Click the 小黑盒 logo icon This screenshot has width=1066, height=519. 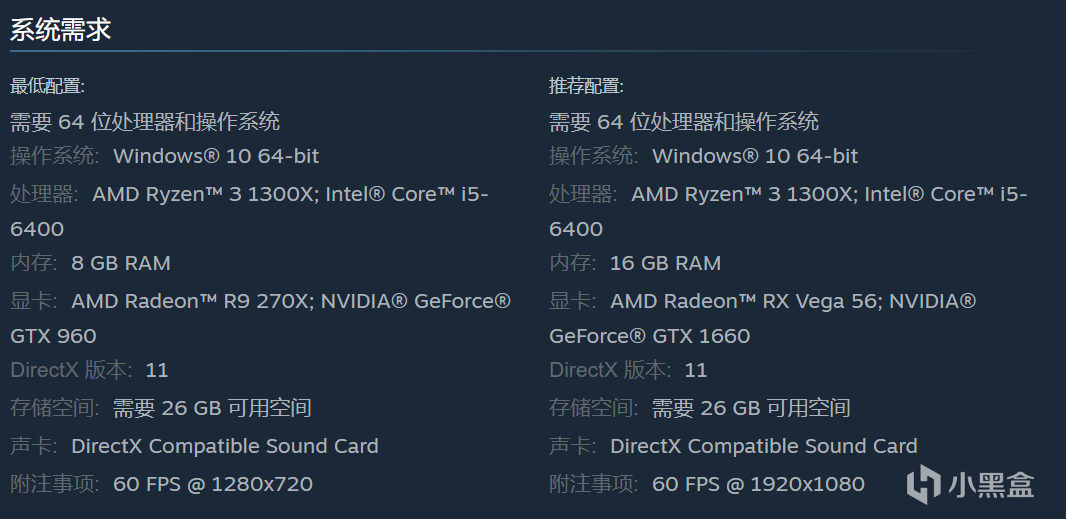click(923, 485)
